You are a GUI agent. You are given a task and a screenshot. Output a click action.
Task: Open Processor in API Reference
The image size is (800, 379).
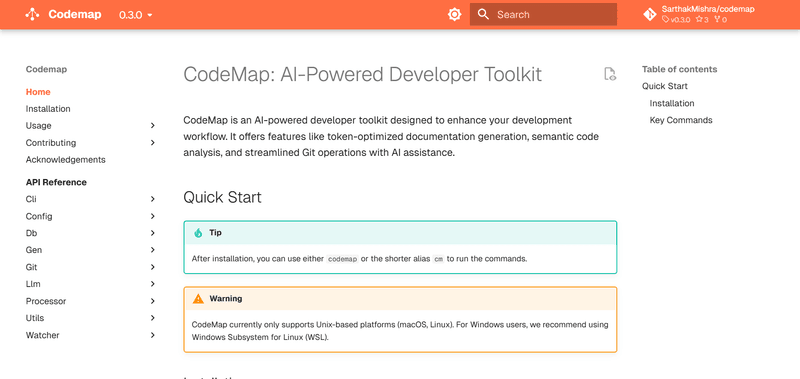point(46,301)
